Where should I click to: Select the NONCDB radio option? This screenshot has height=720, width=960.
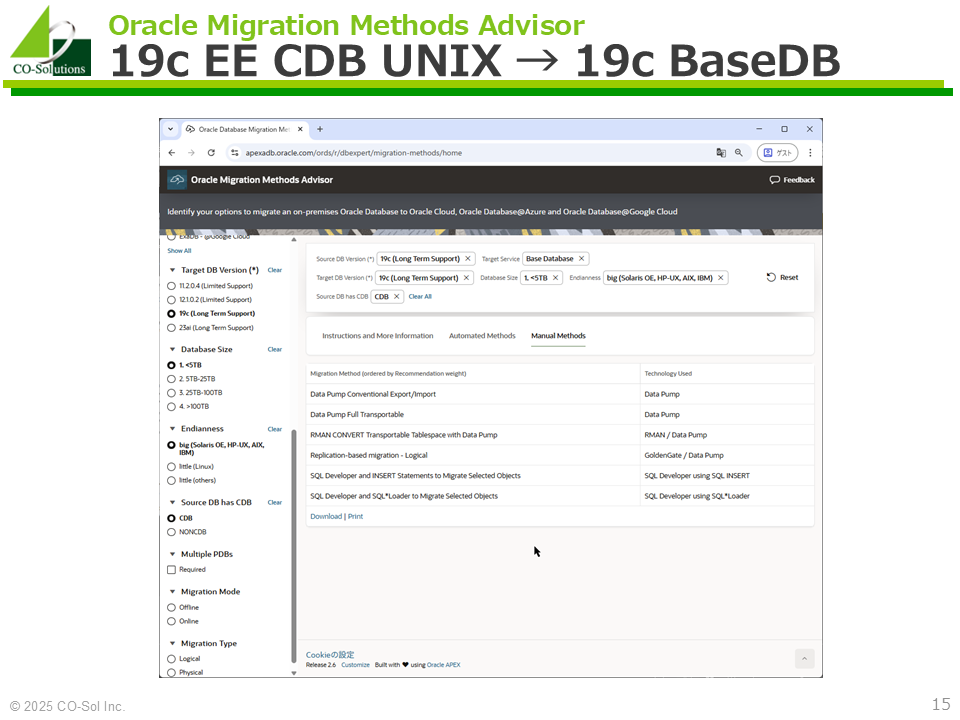pyautogui.click(x=171, y=533)
